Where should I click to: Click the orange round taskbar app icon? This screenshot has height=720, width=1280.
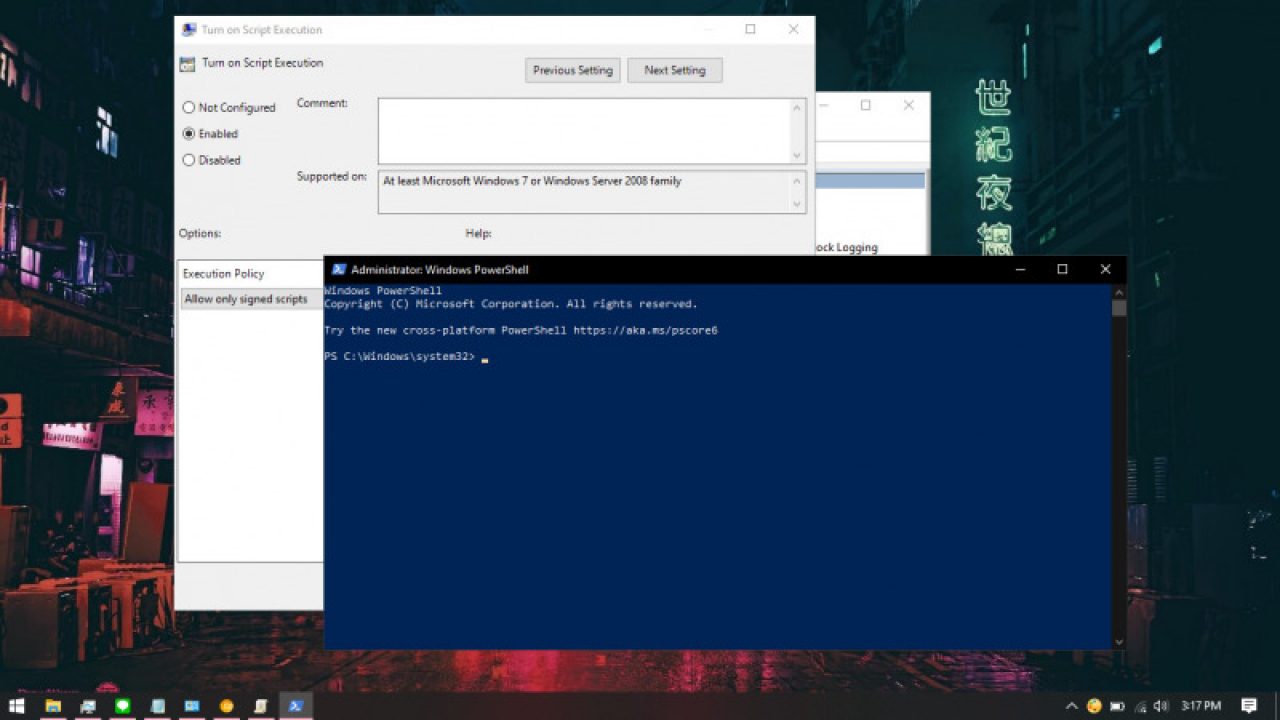tap(227, 706)
